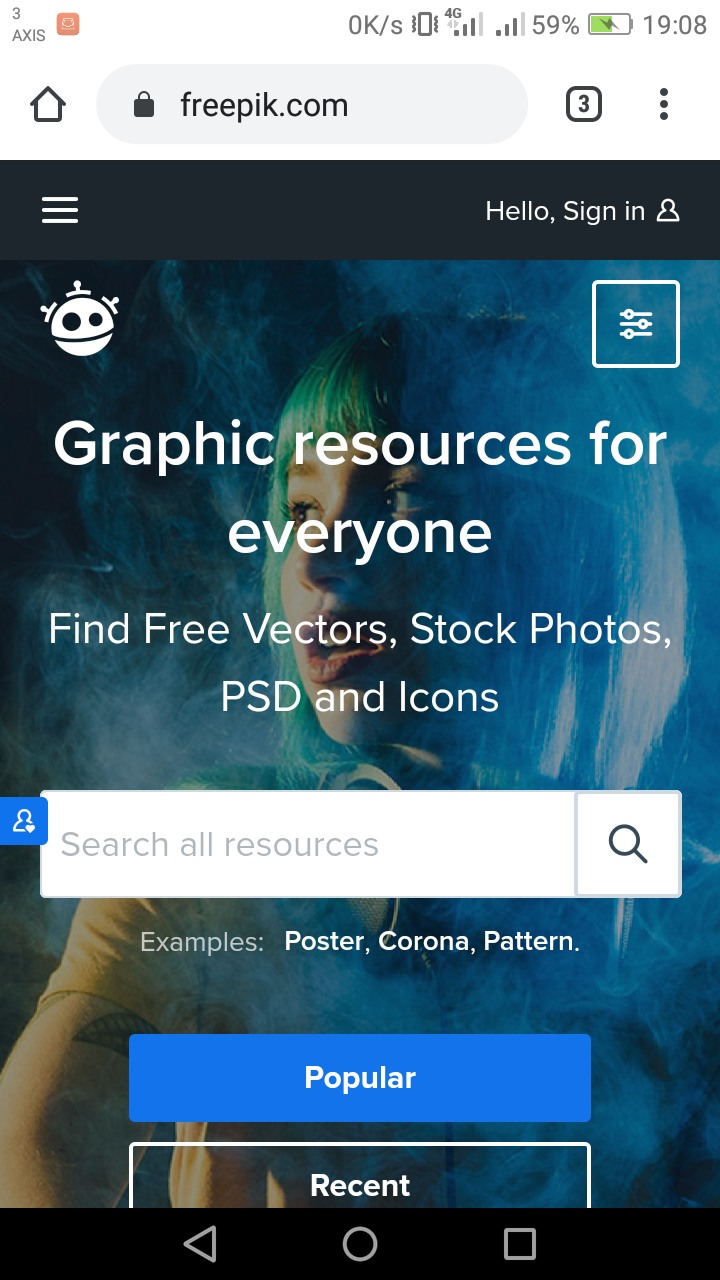This screenshot has height=1280, width=720.
Task: Tap the browser home icon
Action: tap(48, 104)
